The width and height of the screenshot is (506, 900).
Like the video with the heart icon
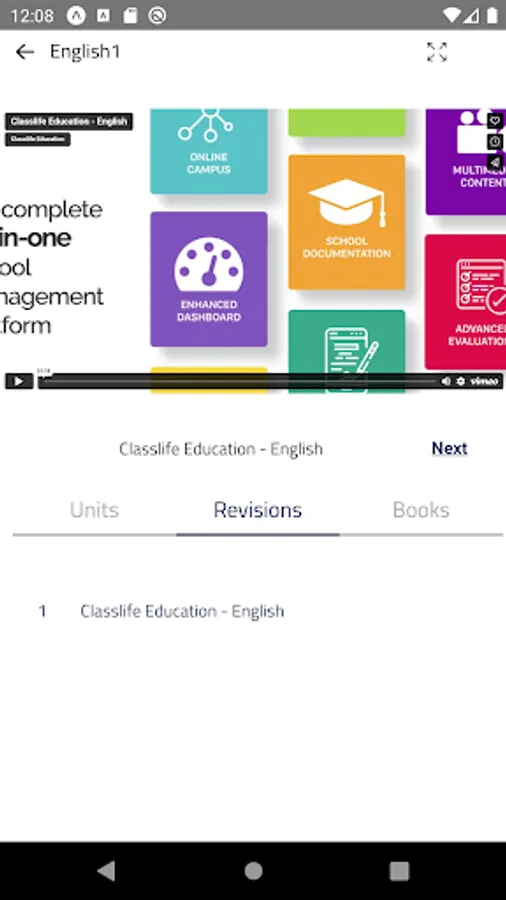(x=495, y=121)
